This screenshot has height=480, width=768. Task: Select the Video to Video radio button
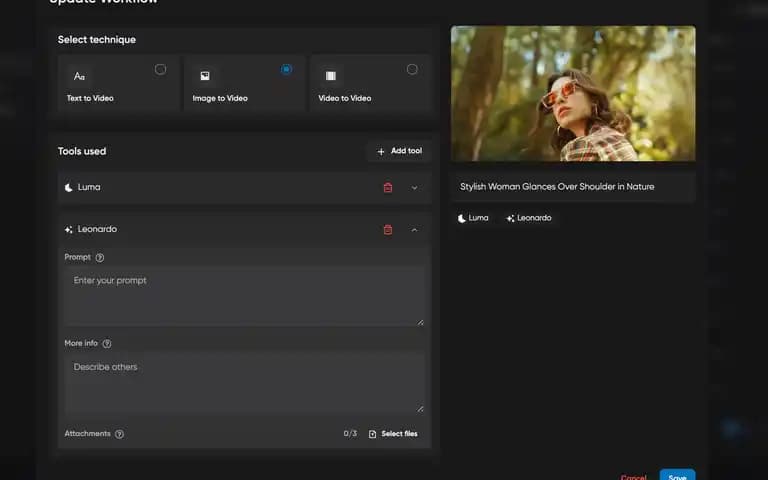412,69
